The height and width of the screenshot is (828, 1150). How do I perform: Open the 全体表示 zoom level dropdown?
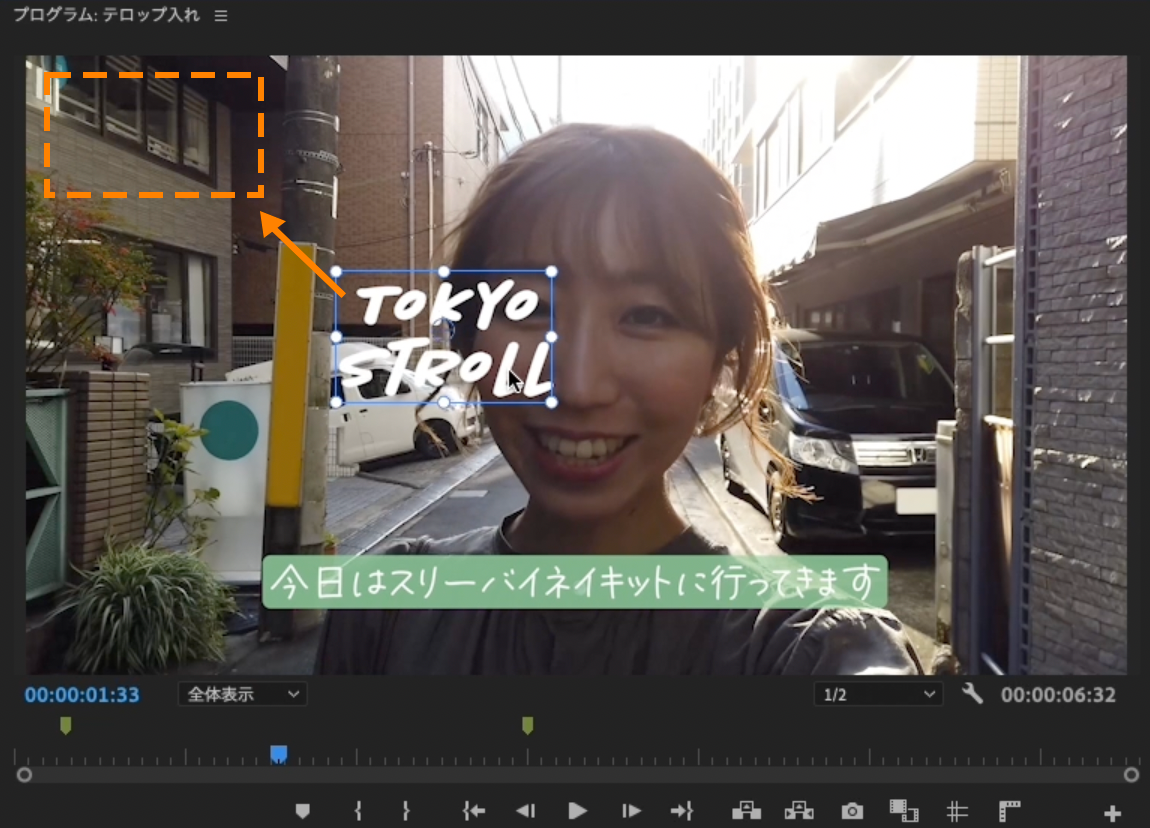pos(242,694)
